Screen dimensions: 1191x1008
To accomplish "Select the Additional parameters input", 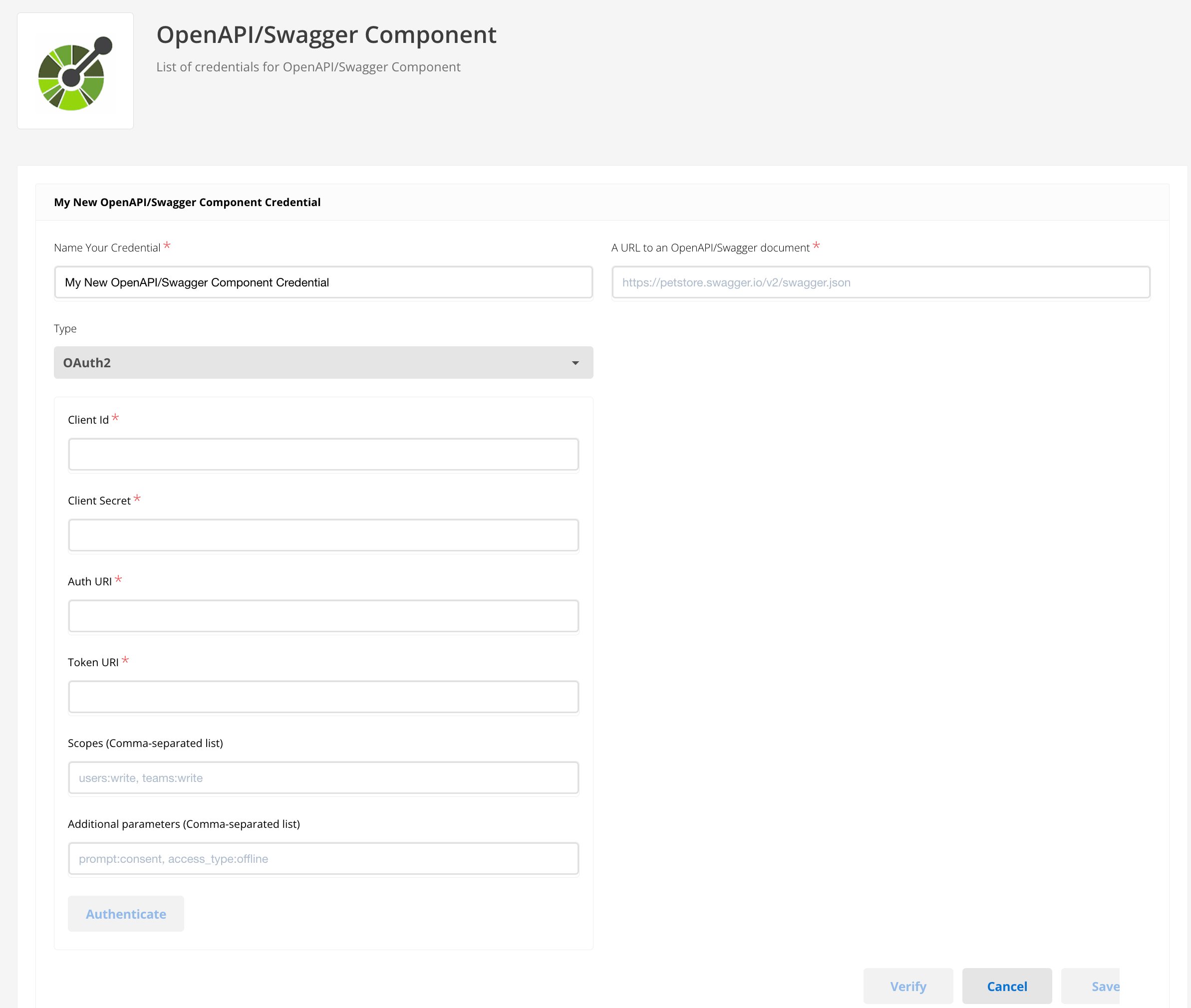I will coord(323,859).
